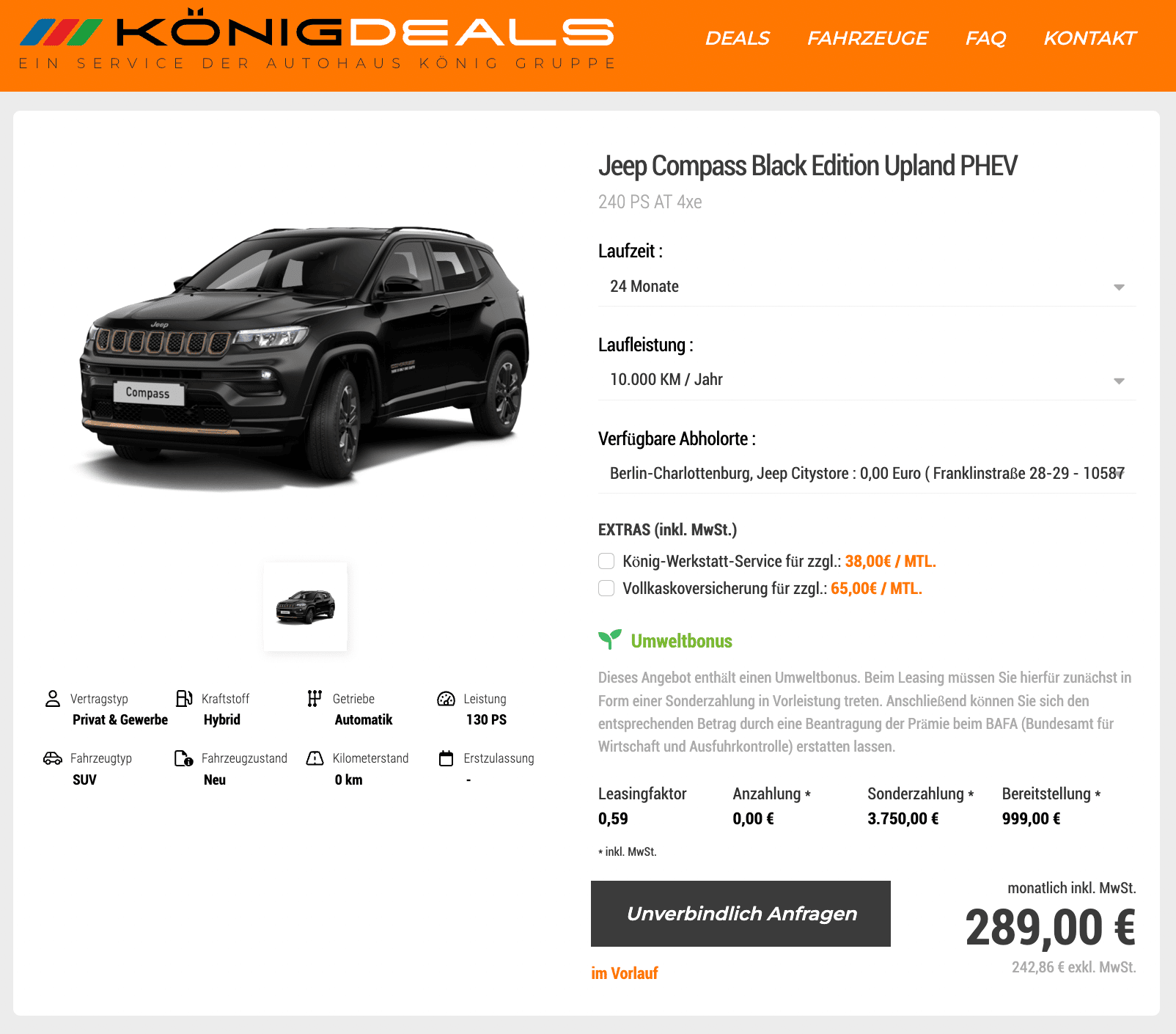Select the small Jeep thumbnail image

tap(306, 606)
